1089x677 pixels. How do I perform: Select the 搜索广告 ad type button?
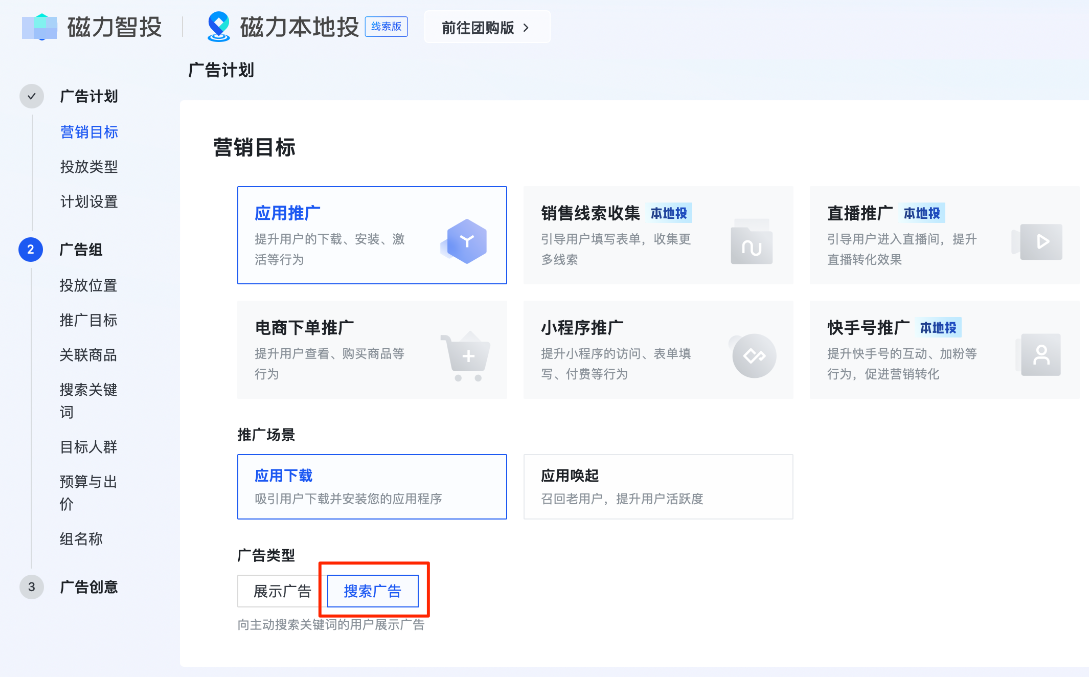click(x=374, y=590)
